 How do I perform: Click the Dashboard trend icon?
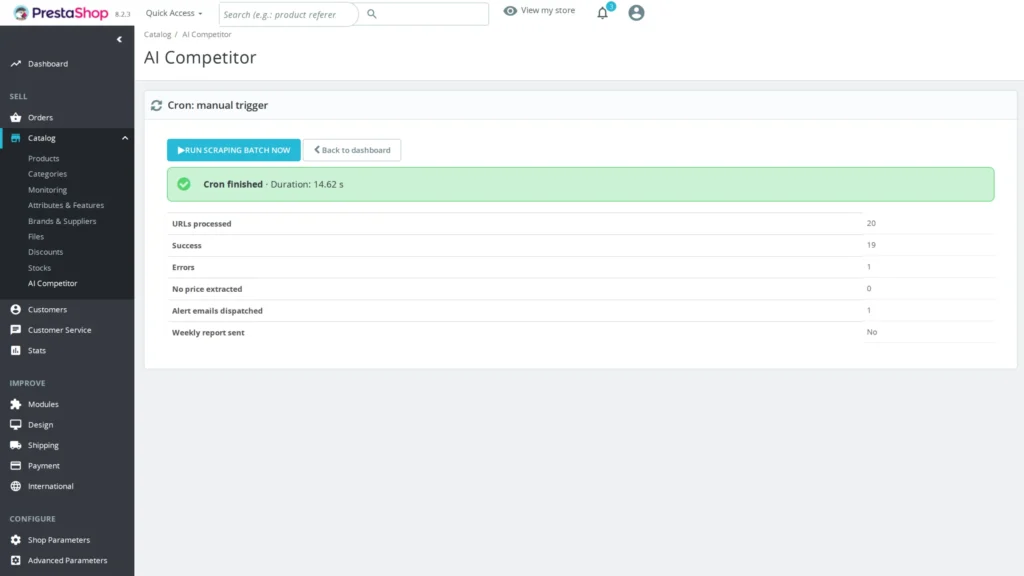(x=16, y=64)
